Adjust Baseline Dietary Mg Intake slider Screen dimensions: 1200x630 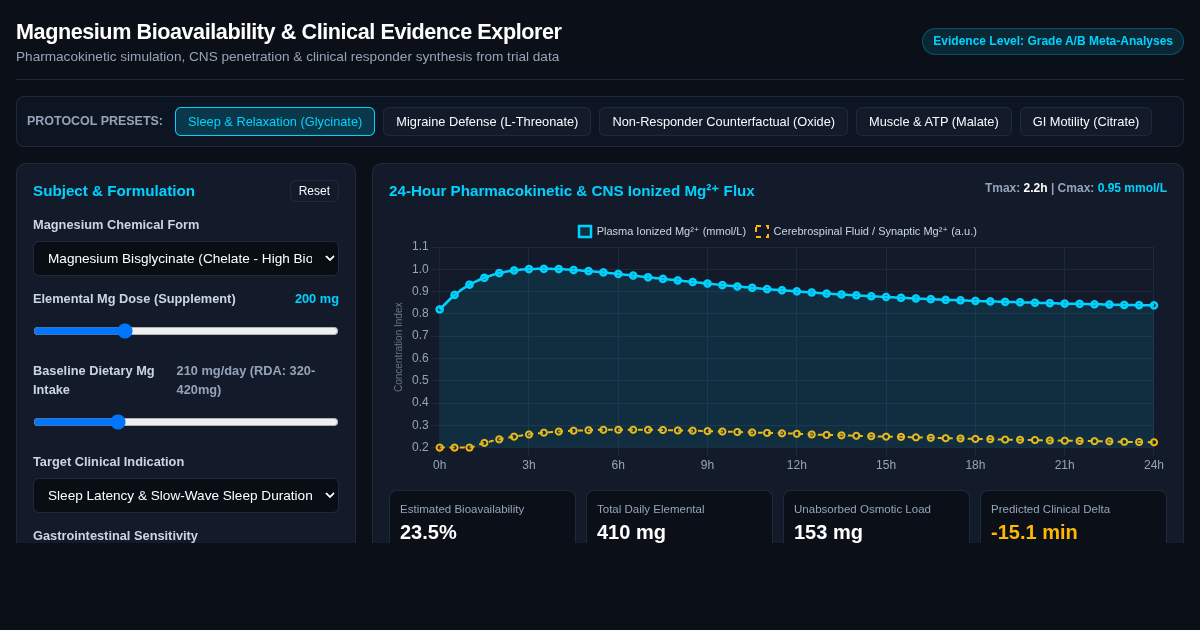[x=186, y=422]
